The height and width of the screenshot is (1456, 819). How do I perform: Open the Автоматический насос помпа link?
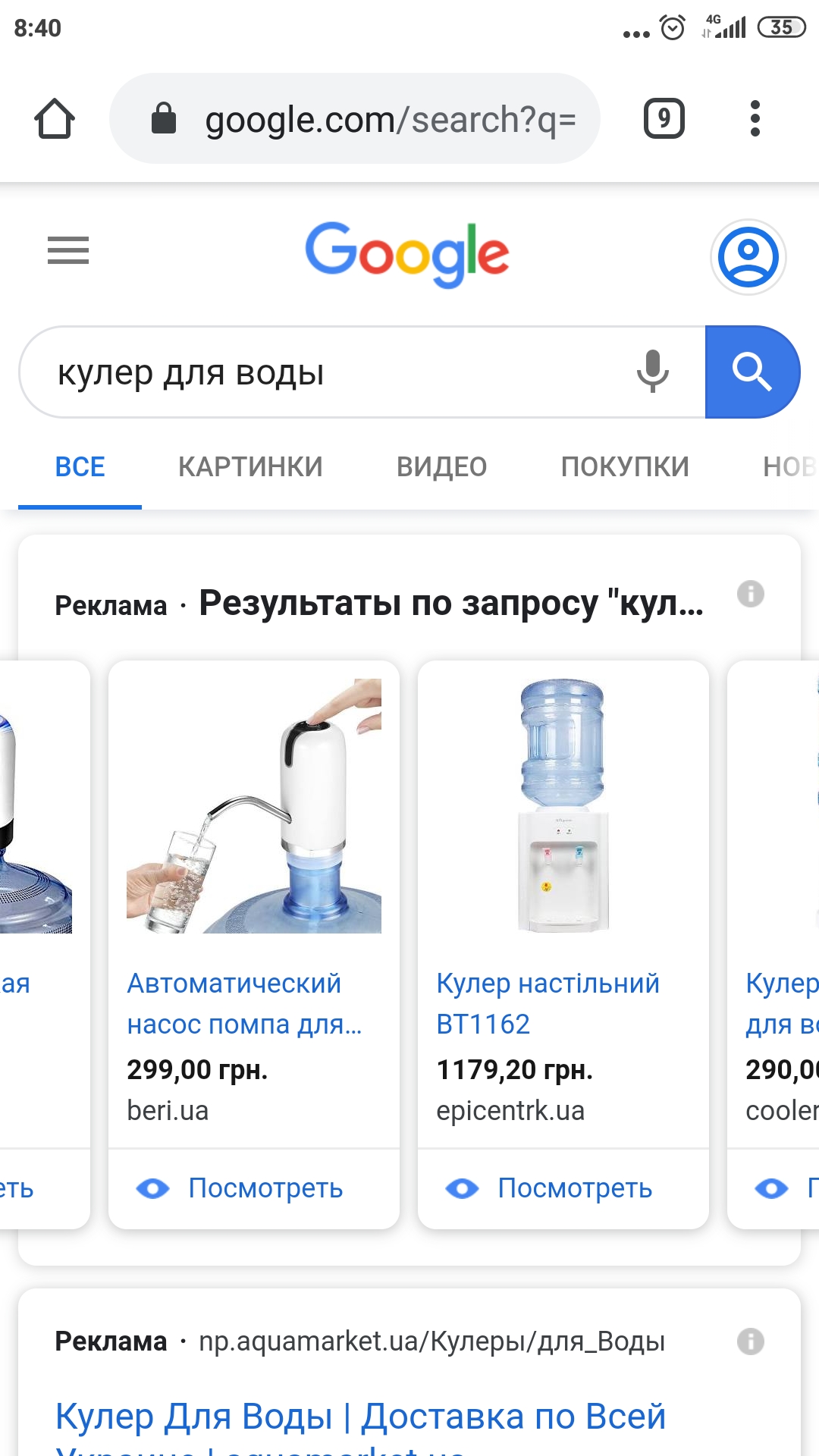[x=244, y=1003]
